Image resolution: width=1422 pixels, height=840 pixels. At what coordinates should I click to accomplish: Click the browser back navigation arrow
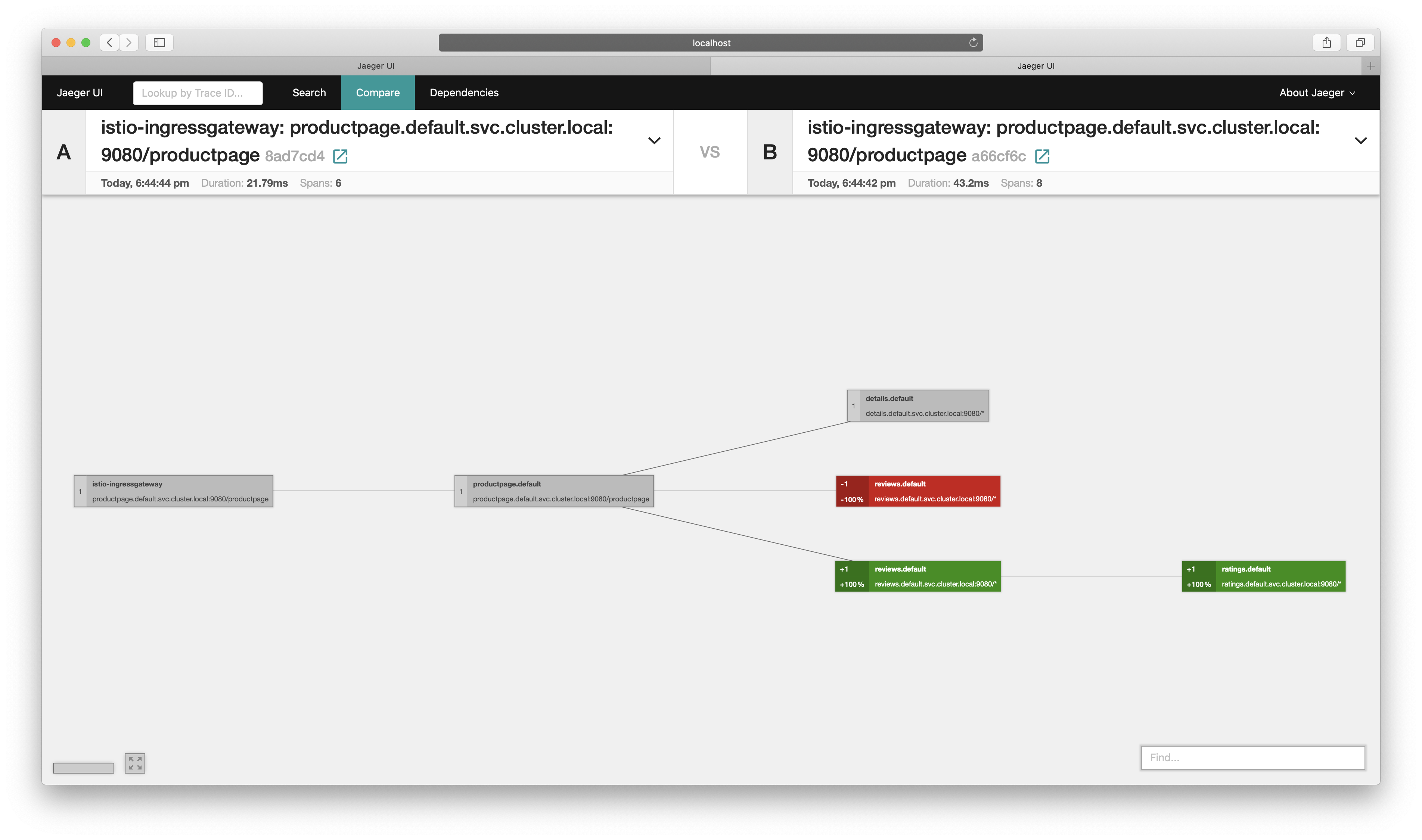tap(109, 43)
